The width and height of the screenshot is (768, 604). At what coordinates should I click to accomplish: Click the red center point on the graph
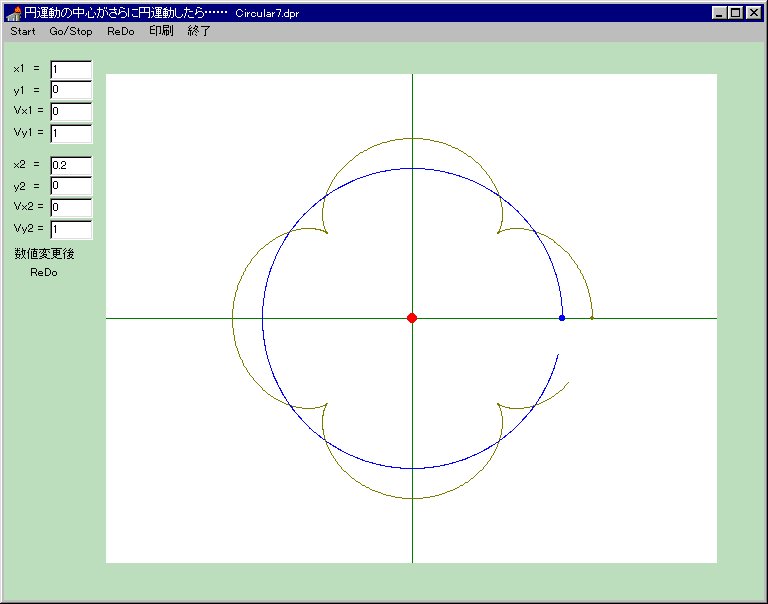coord(412,318)
